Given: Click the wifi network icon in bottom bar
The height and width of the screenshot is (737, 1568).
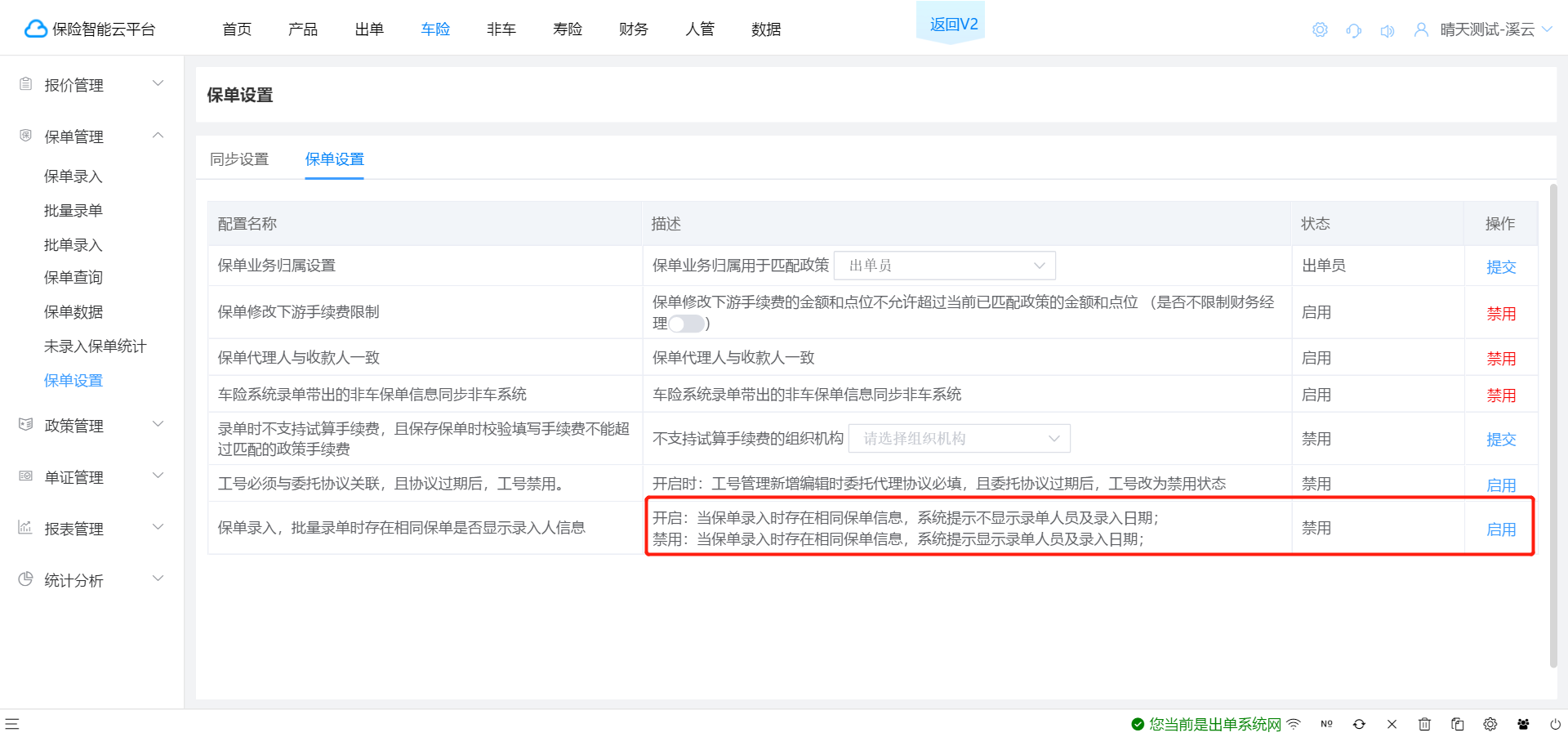Looking at the screenshot, I should coord(1294,724).
